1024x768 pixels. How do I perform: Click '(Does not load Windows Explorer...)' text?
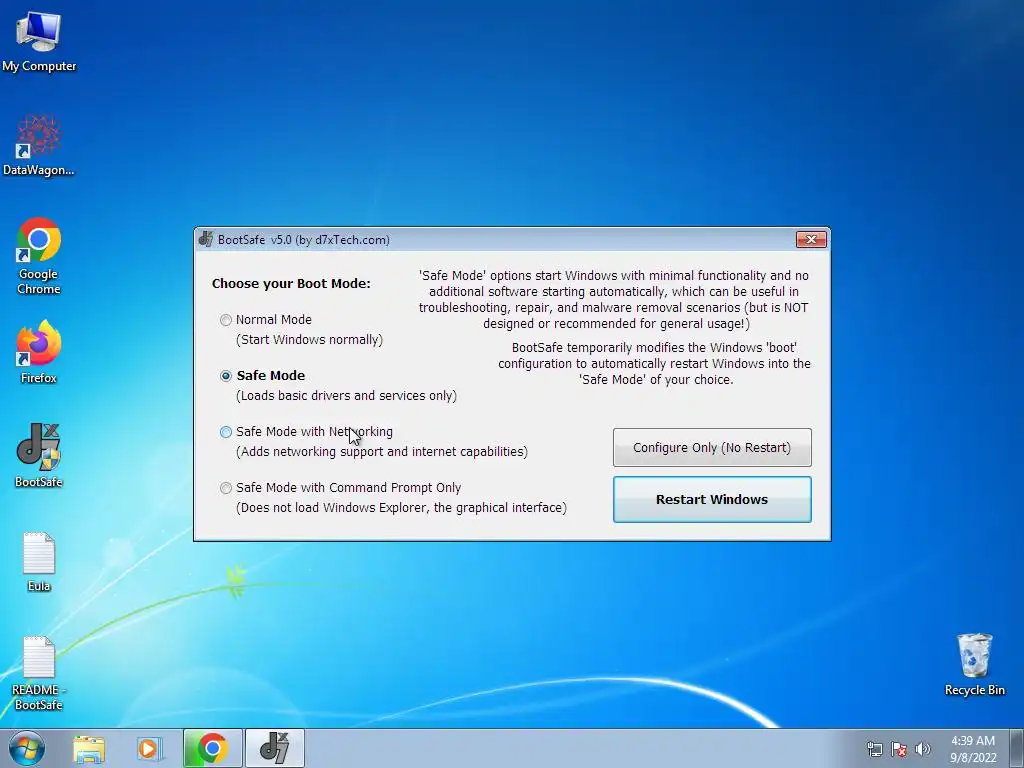point(401,507)
